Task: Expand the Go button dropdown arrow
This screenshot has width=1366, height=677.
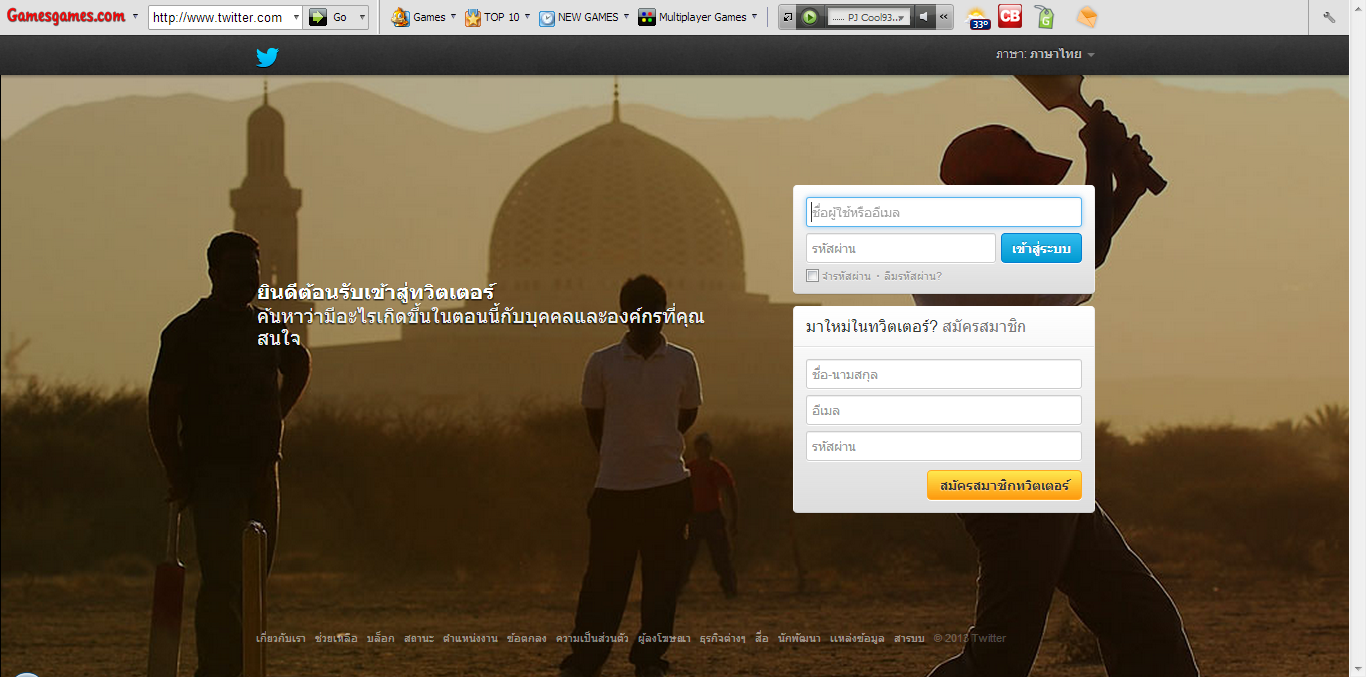Action: tap(361, 17)
